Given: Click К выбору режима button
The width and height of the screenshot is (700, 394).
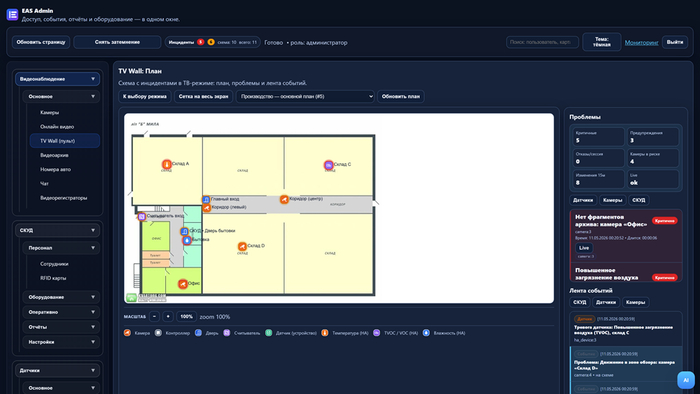Looking at the screenshot, I should click(x=145, y=96).
